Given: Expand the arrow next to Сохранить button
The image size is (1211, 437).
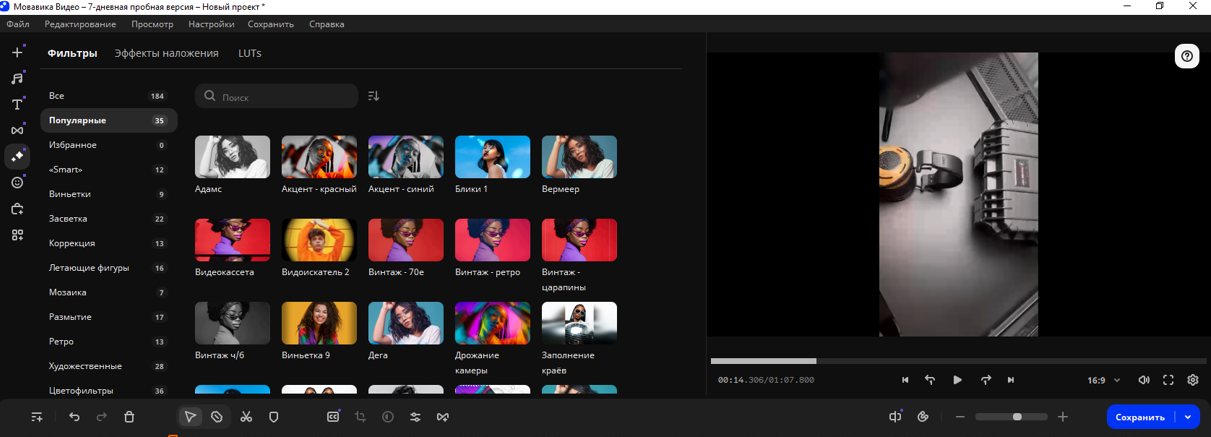Looking at the screenshot, I should [1188, 417].
